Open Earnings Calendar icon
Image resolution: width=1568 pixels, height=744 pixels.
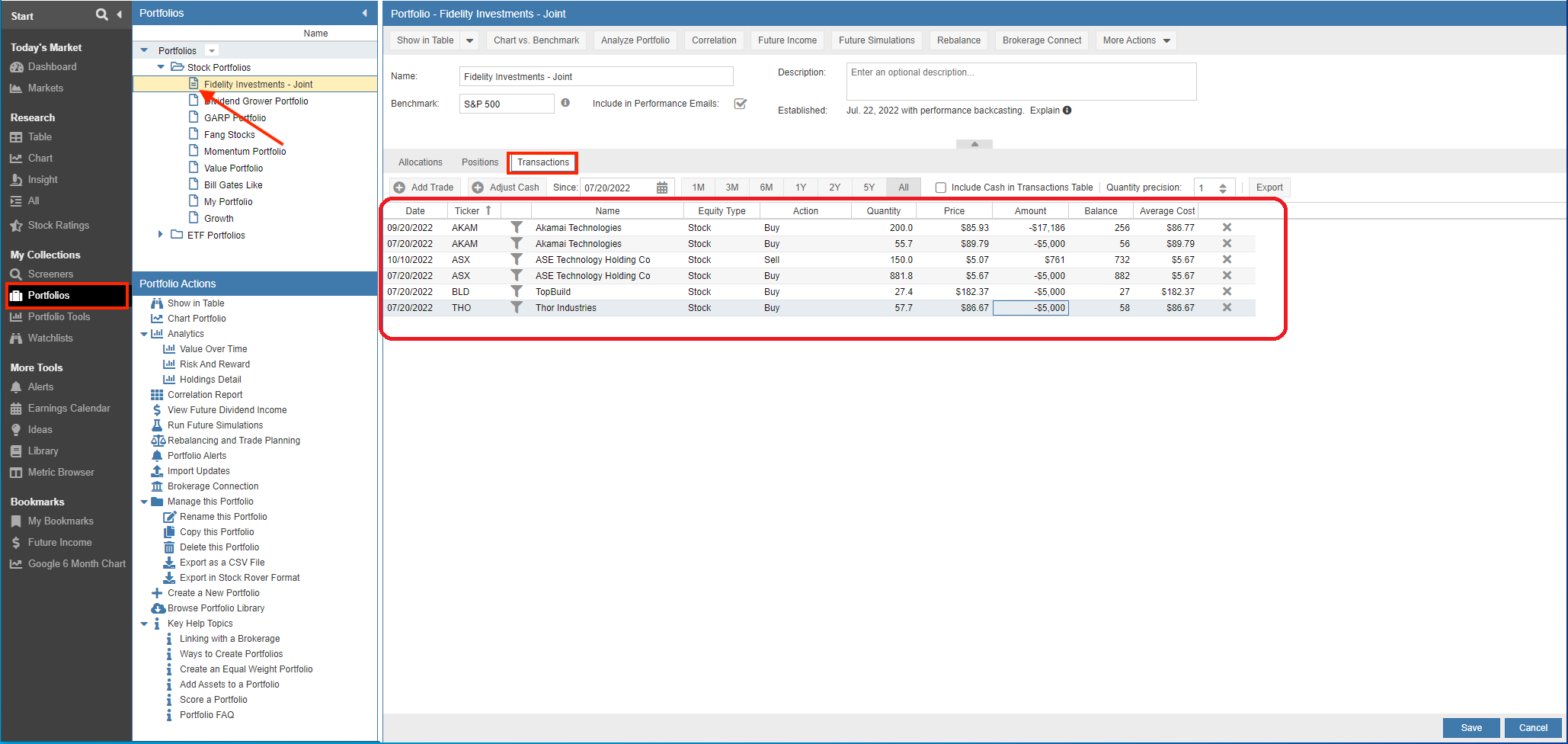click(x=16, y=409)
